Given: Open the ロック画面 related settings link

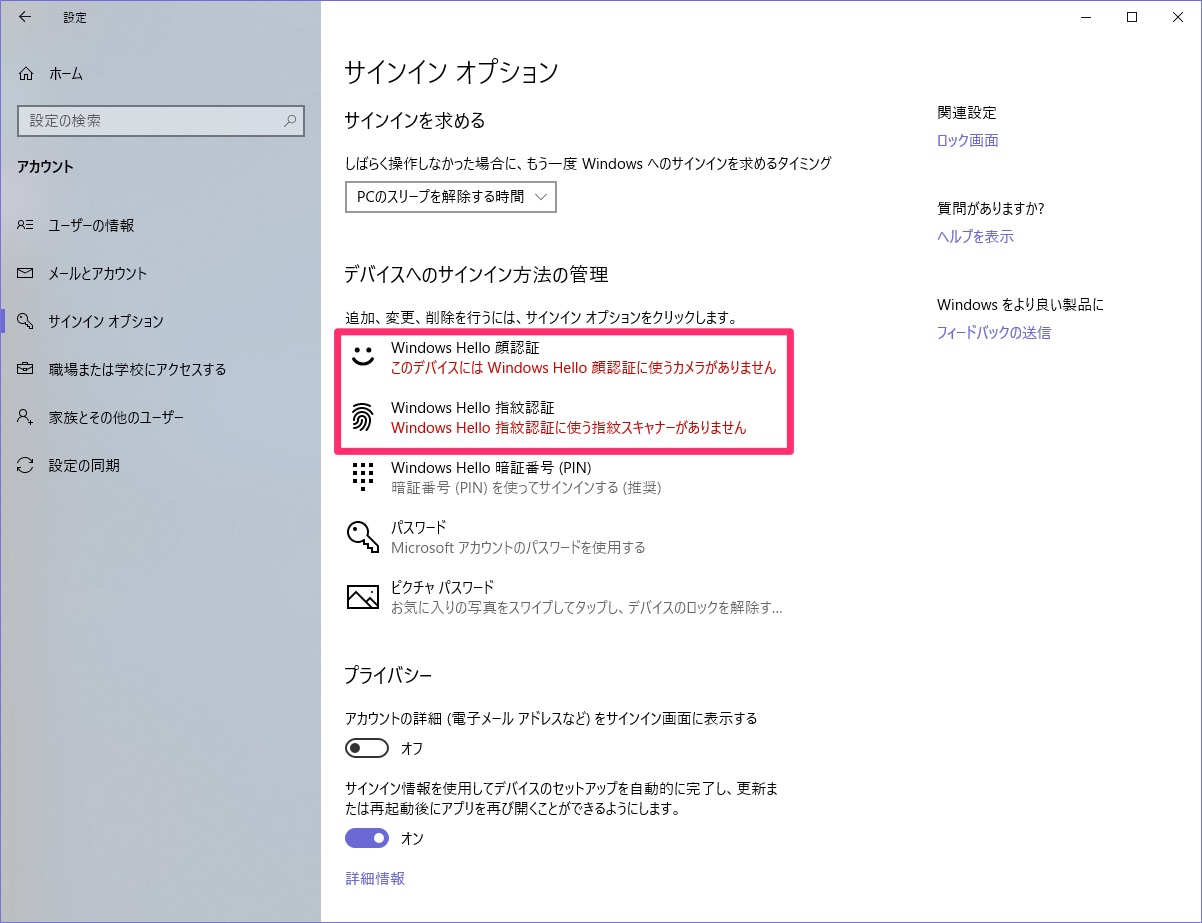Looking at the screenshot, I should click(x=967, y=141).
